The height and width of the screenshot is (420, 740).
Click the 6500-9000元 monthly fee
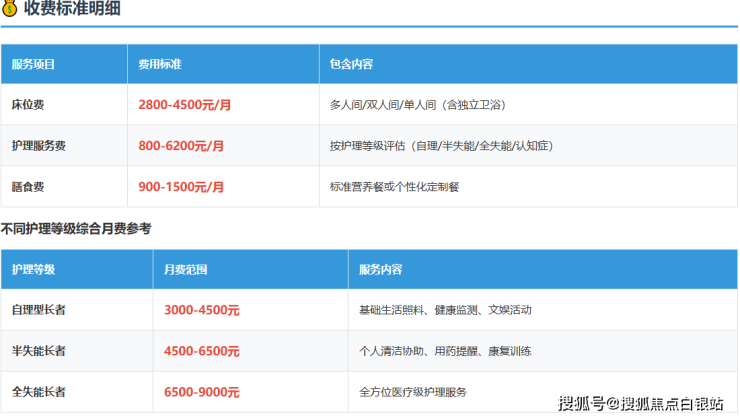(x=202, y=392)
